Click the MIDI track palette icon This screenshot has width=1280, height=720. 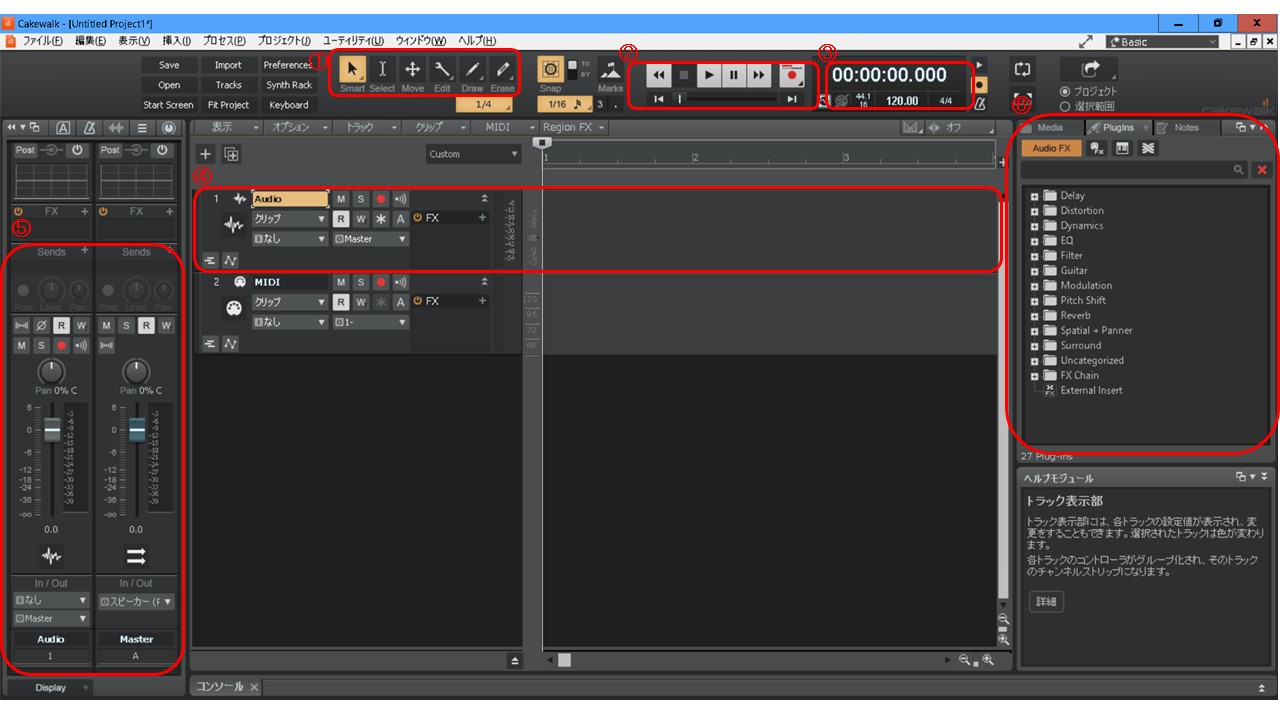[x=233, y=309]
